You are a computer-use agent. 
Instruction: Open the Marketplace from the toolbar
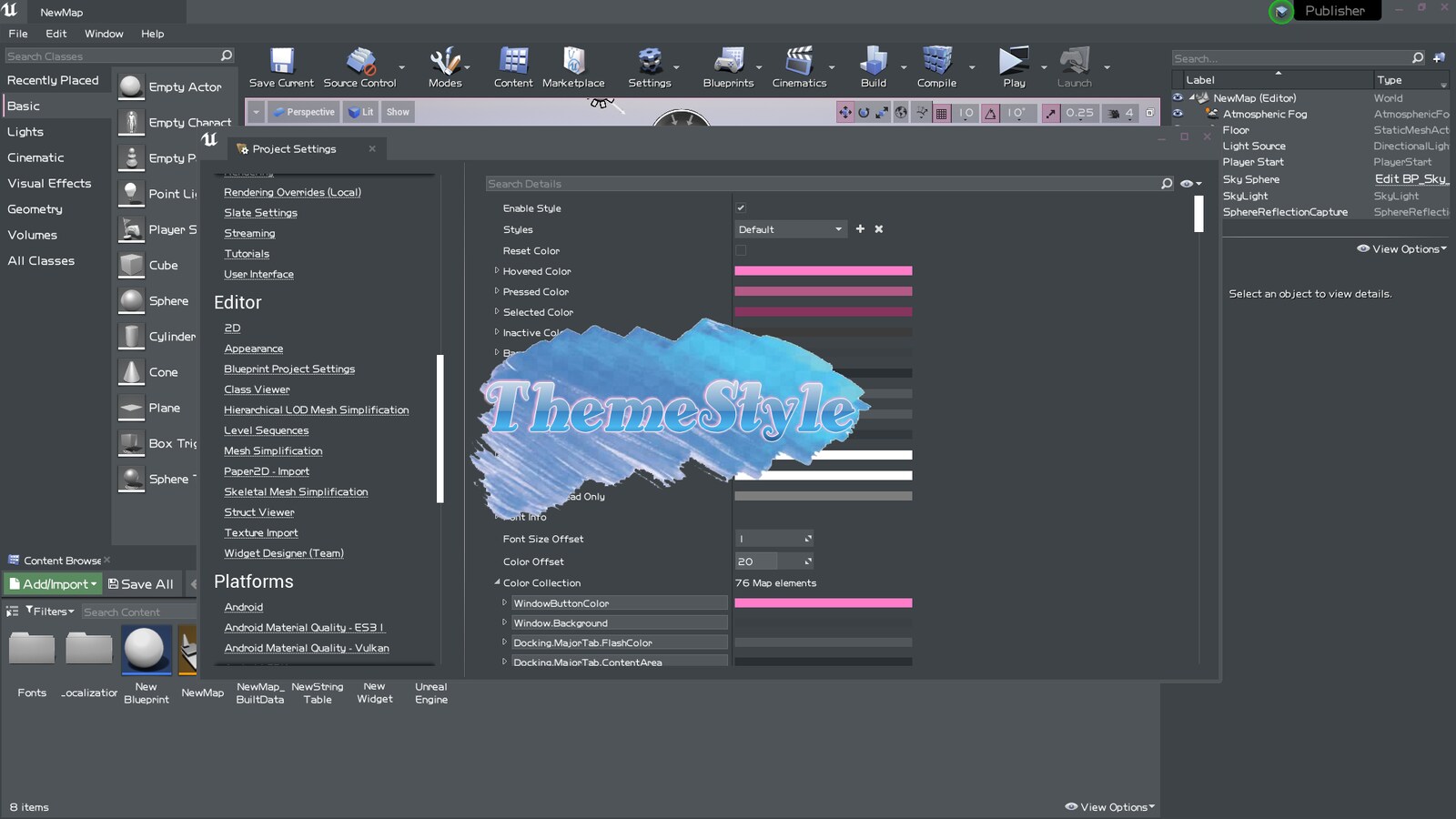pos(573,64)
